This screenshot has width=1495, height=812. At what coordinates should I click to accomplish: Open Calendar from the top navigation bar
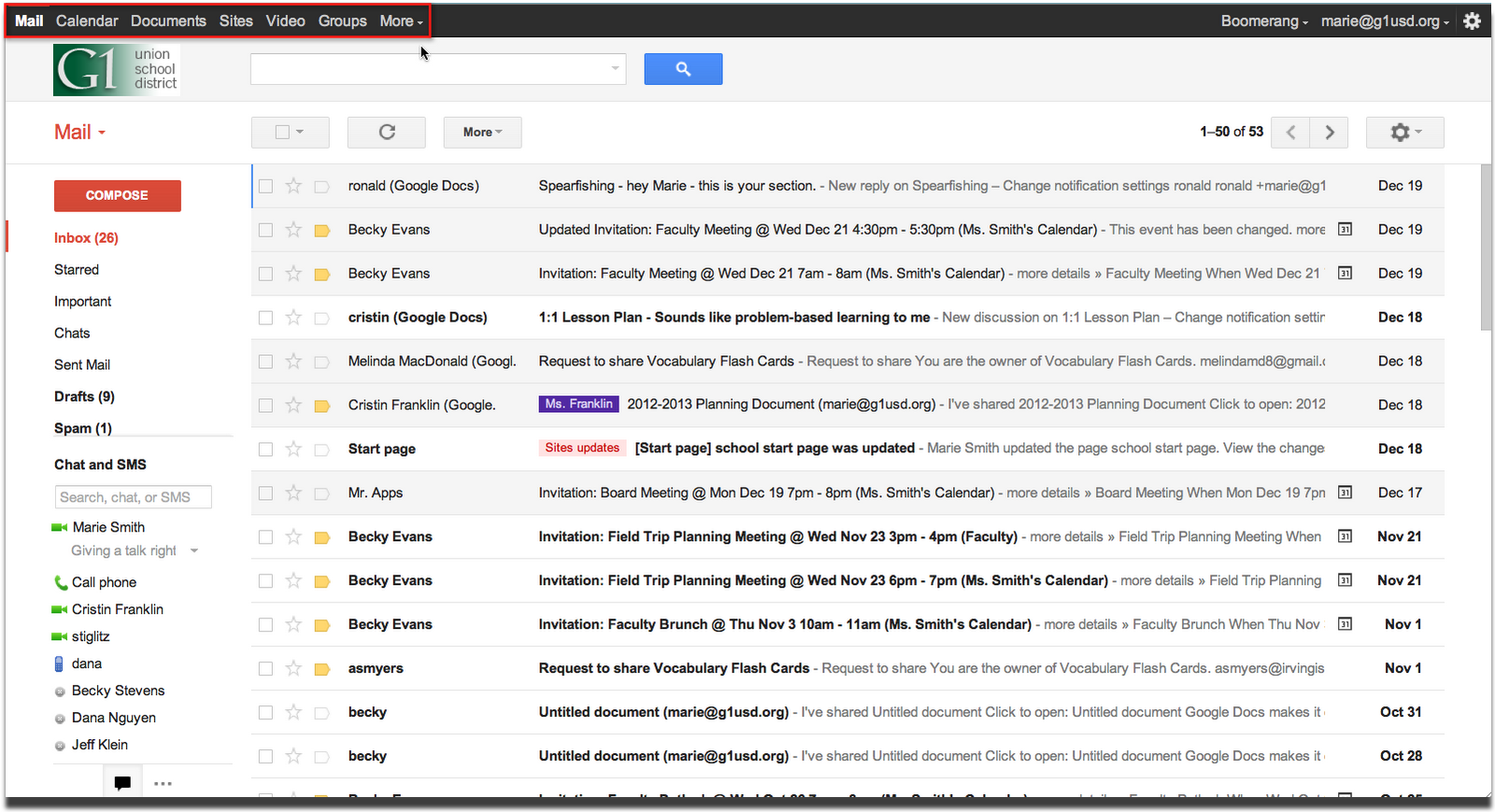pyautogui.click(x=87, y=21)
